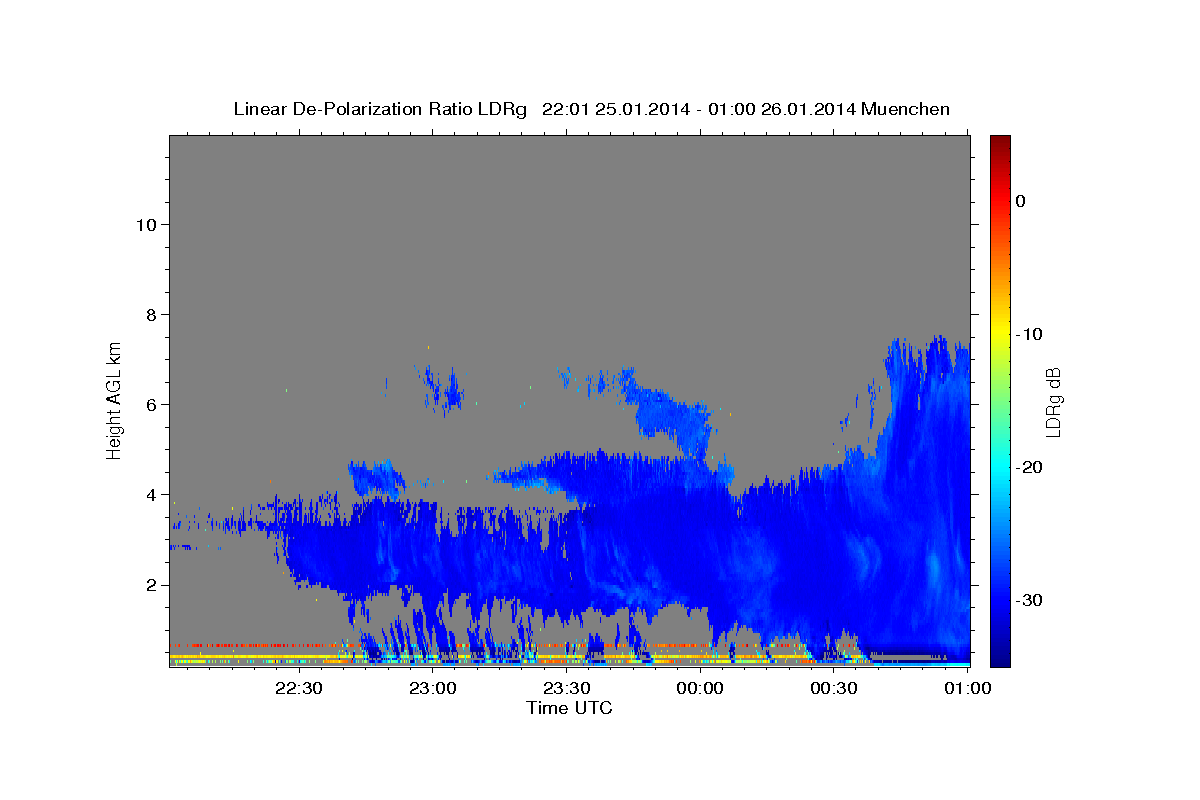Click the height tick label 8

pos(151,314)
